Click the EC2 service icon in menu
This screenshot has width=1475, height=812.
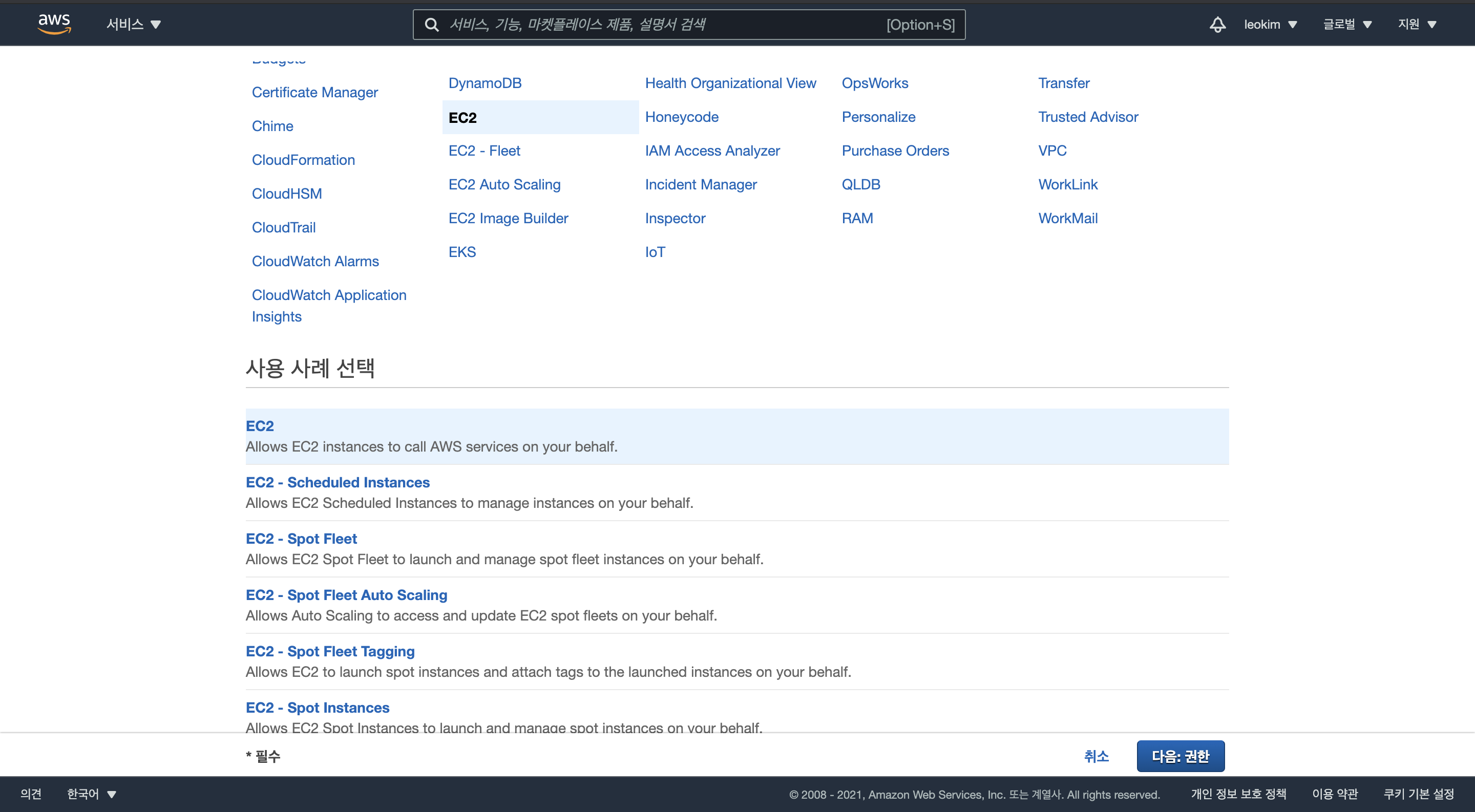click(x=462, y=117)
